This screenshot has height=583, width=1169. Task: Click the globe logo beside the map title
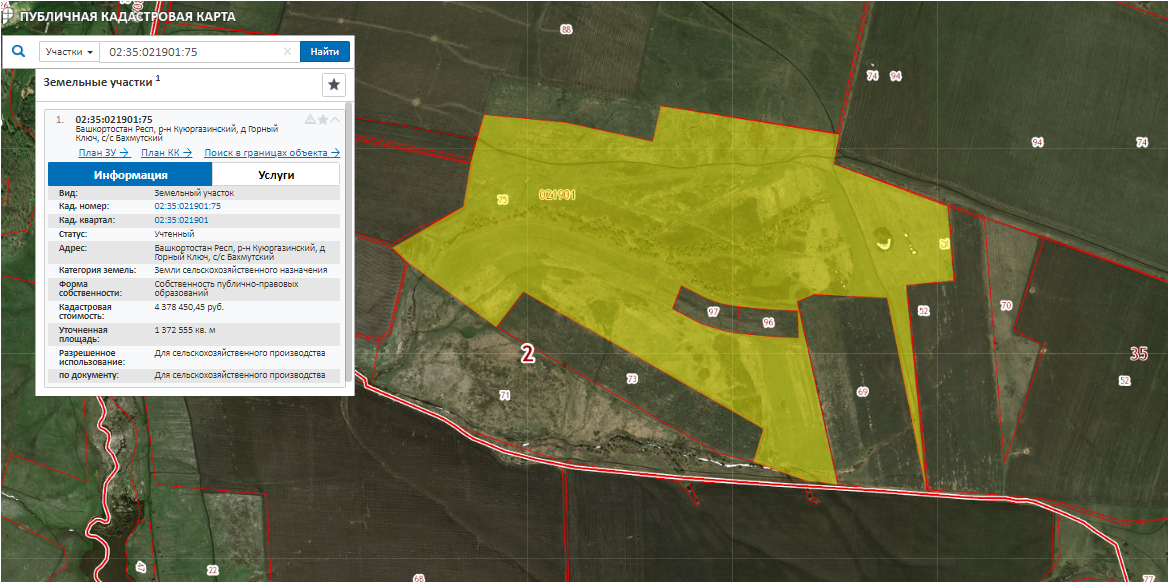pyautogui.click(x=9, y=16)
